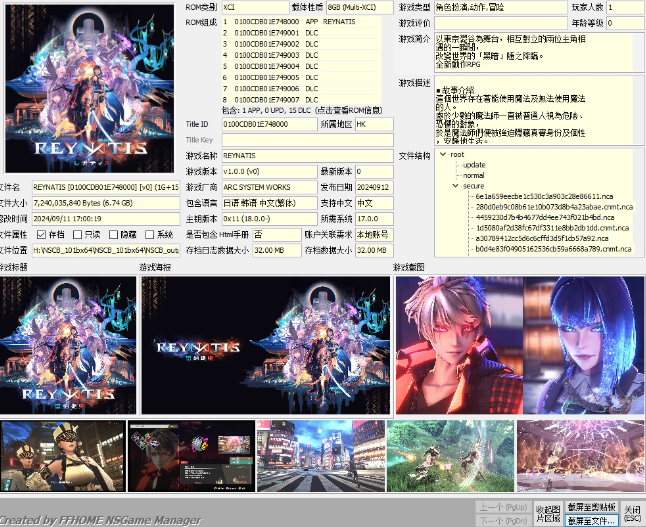The image size is (646, 527).
Task: Collapse the root node in file structure
Action: point(443,155)
